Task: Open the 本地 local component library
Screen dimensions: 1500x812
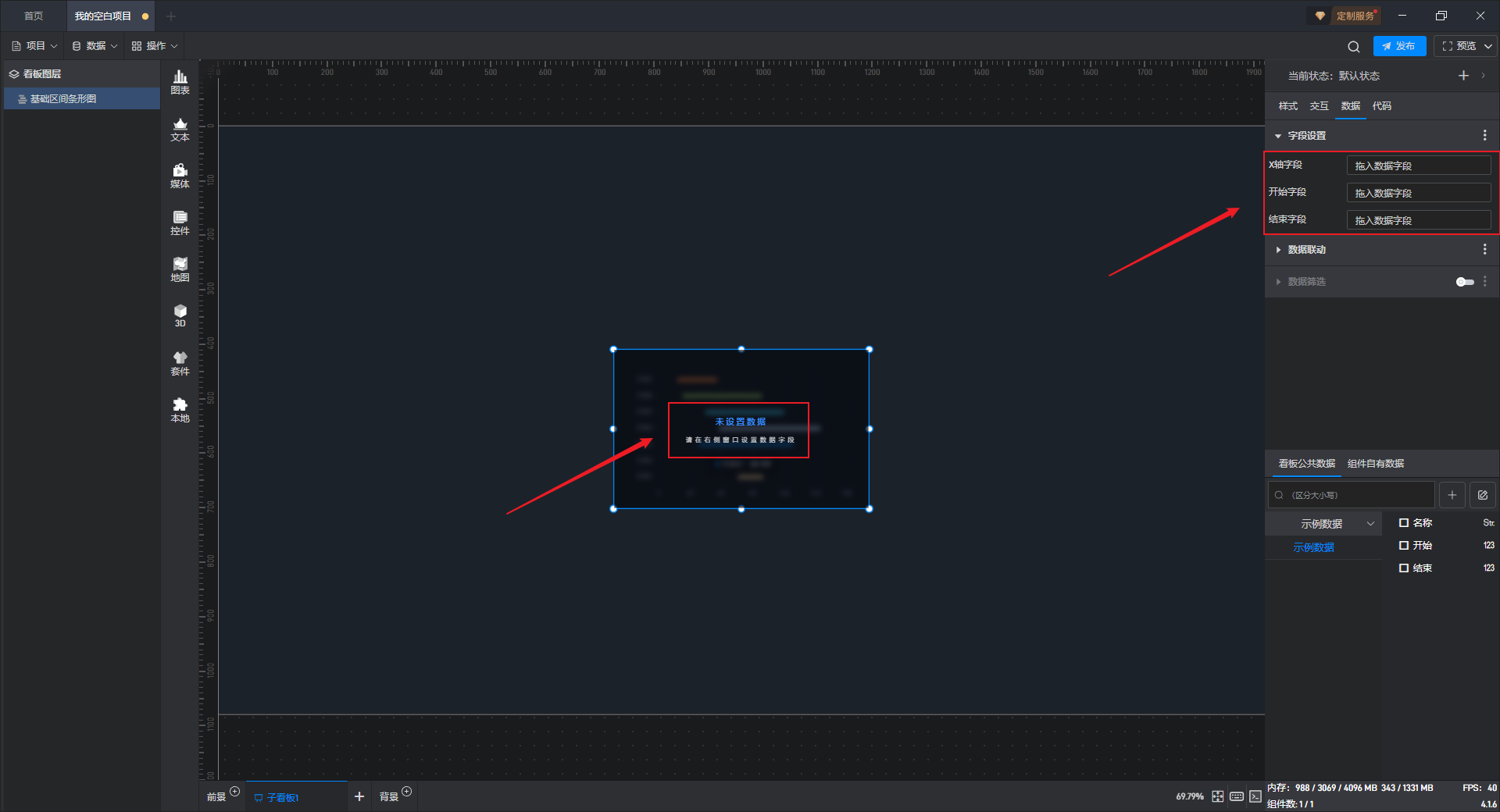Action: tap(180, 411)
